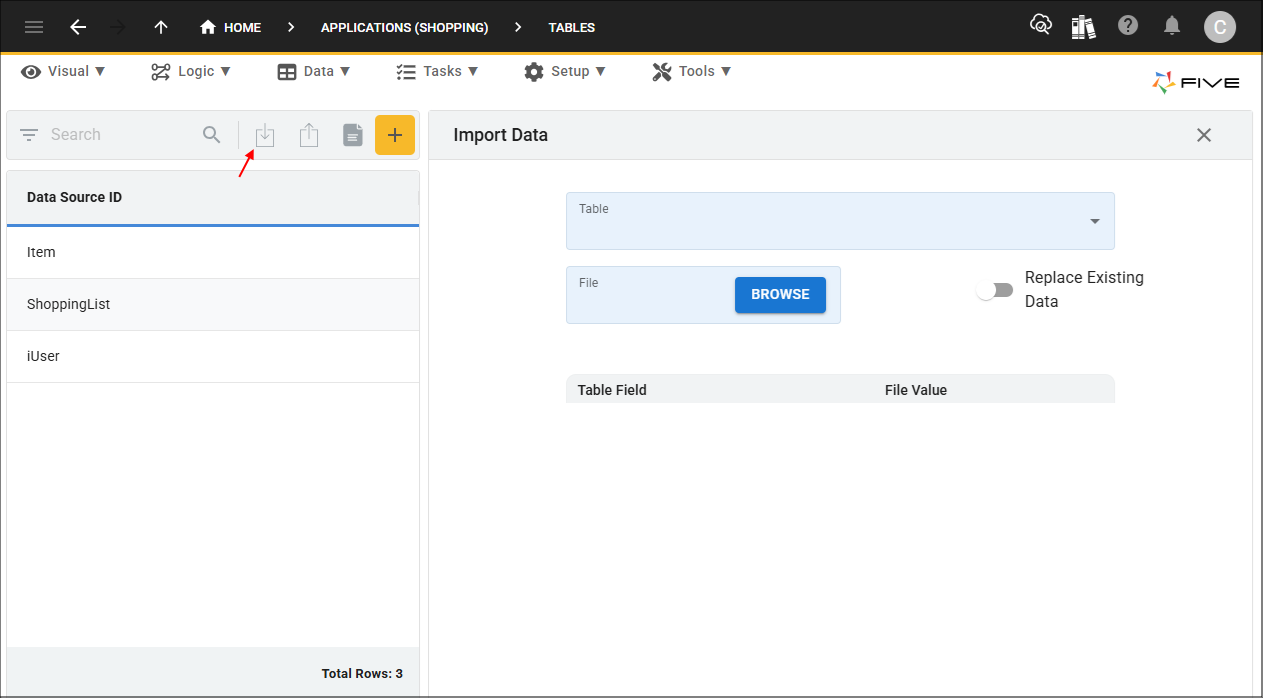Viewport: 1263px width, 698px height.
Task: Open the Tasks menu
Action: point(437,71)
